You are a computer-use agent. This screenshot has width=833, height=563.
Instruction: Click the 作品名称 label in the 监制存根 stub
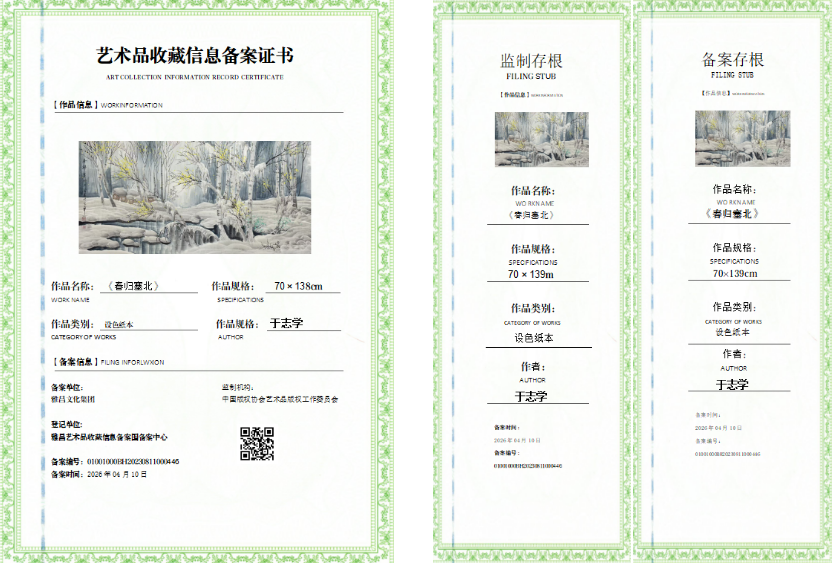(533, 191)
